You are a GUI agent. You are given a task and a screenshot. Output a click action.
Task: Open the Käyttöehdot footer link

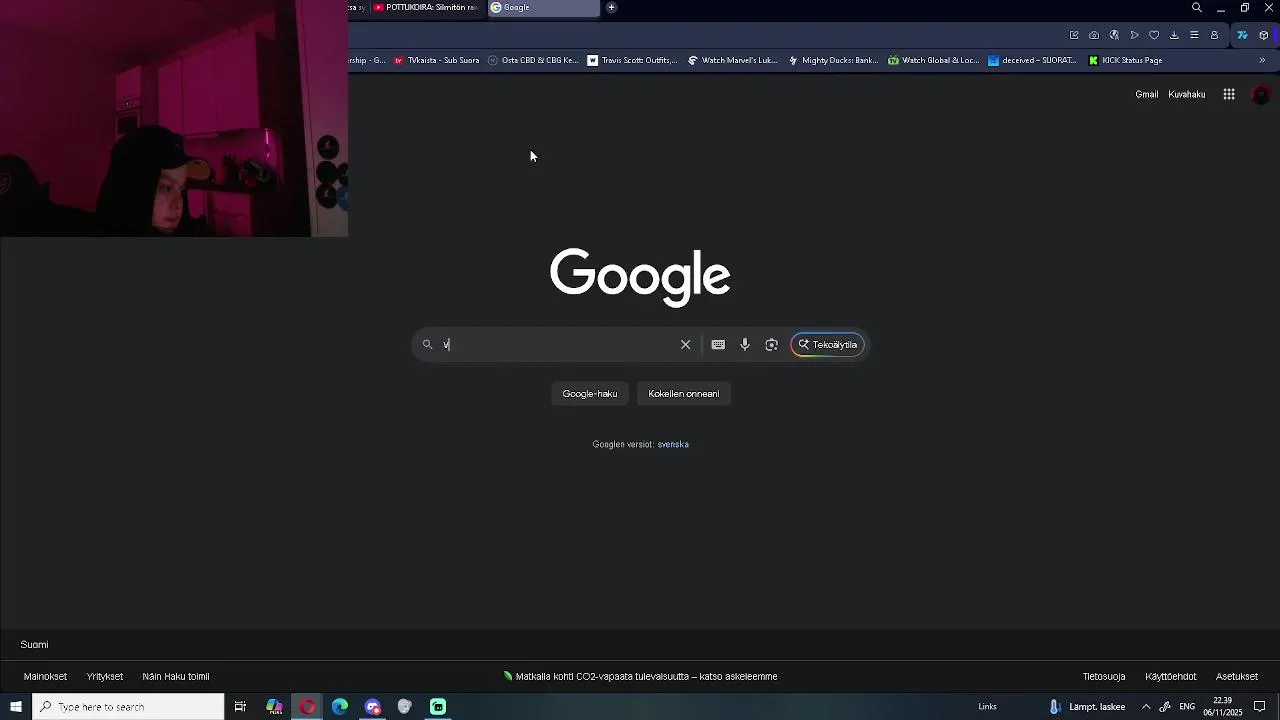click(1171, 676)
